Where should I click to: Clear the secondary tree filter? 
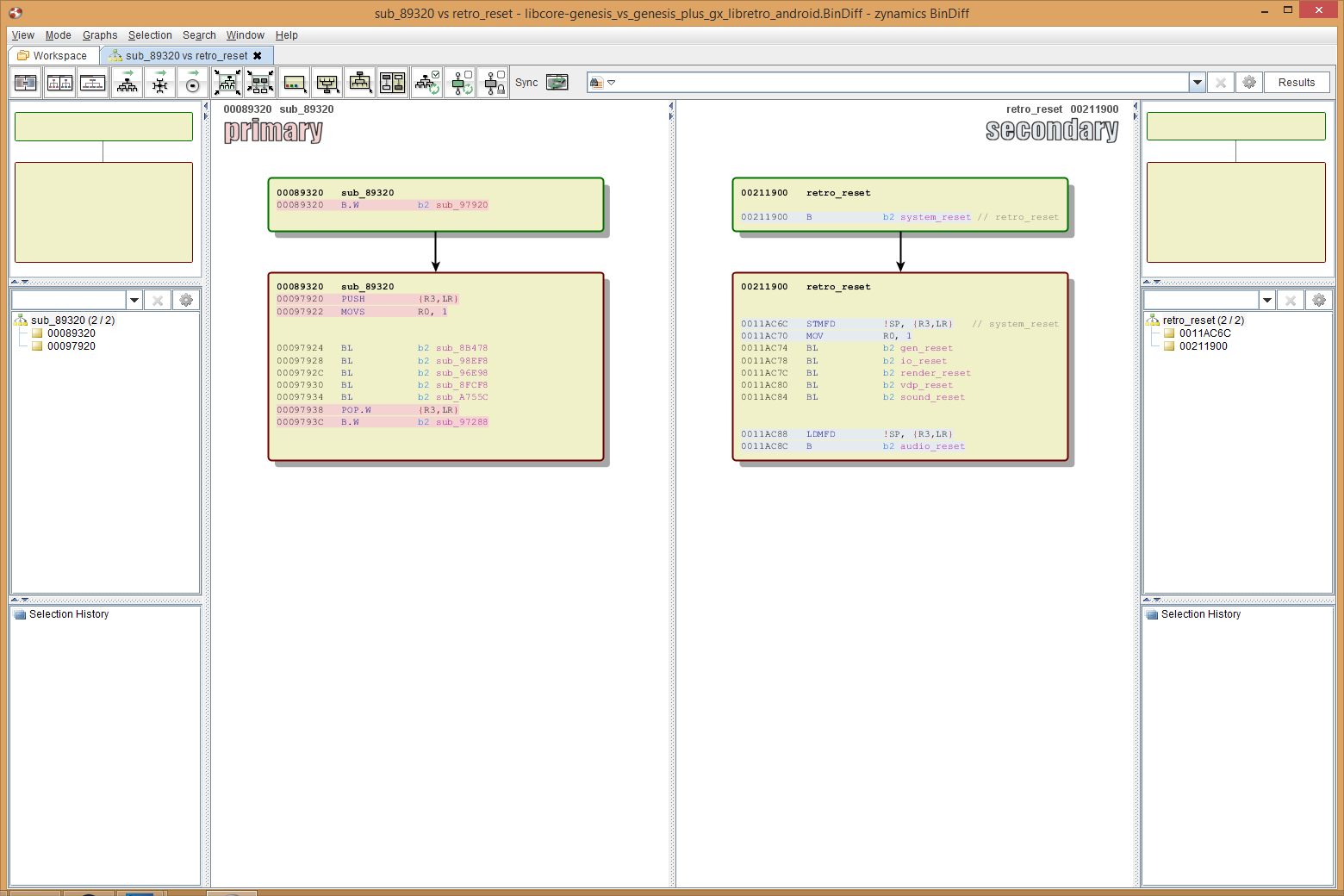coord(1290,300)
